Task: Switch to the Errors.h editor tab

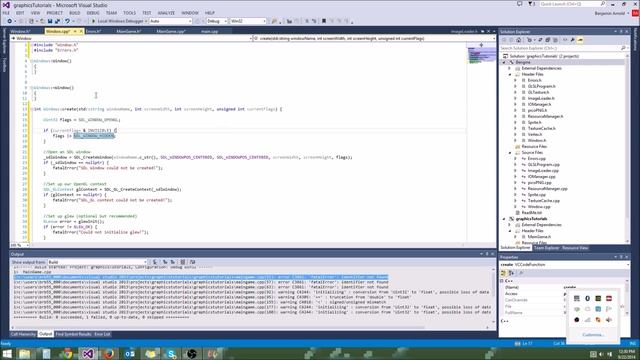Action: [x=93, y=31]
